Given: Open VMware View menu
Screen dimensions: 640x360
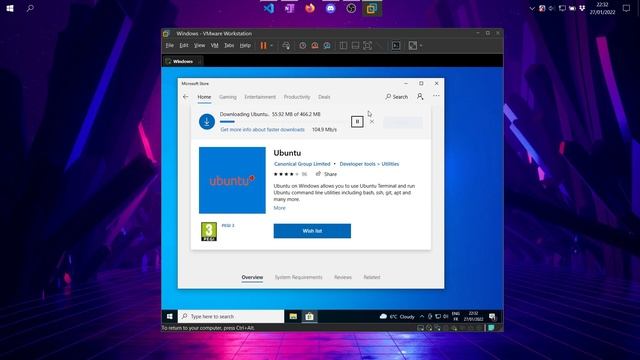Looking at the screenshot, I should point(199,45).
